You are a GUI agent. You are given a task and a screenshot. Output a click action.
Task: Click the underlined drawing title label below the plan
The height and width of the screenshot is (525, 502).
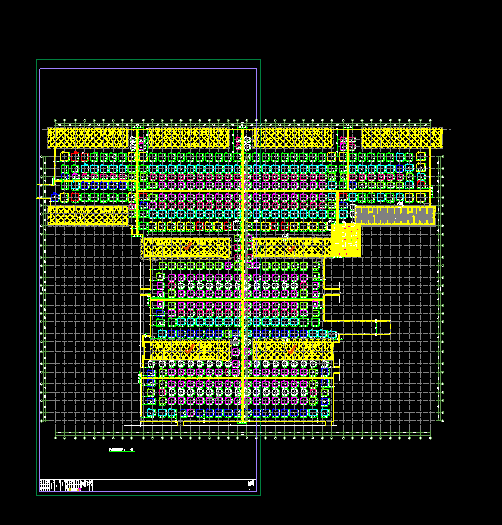pos(122,450)
